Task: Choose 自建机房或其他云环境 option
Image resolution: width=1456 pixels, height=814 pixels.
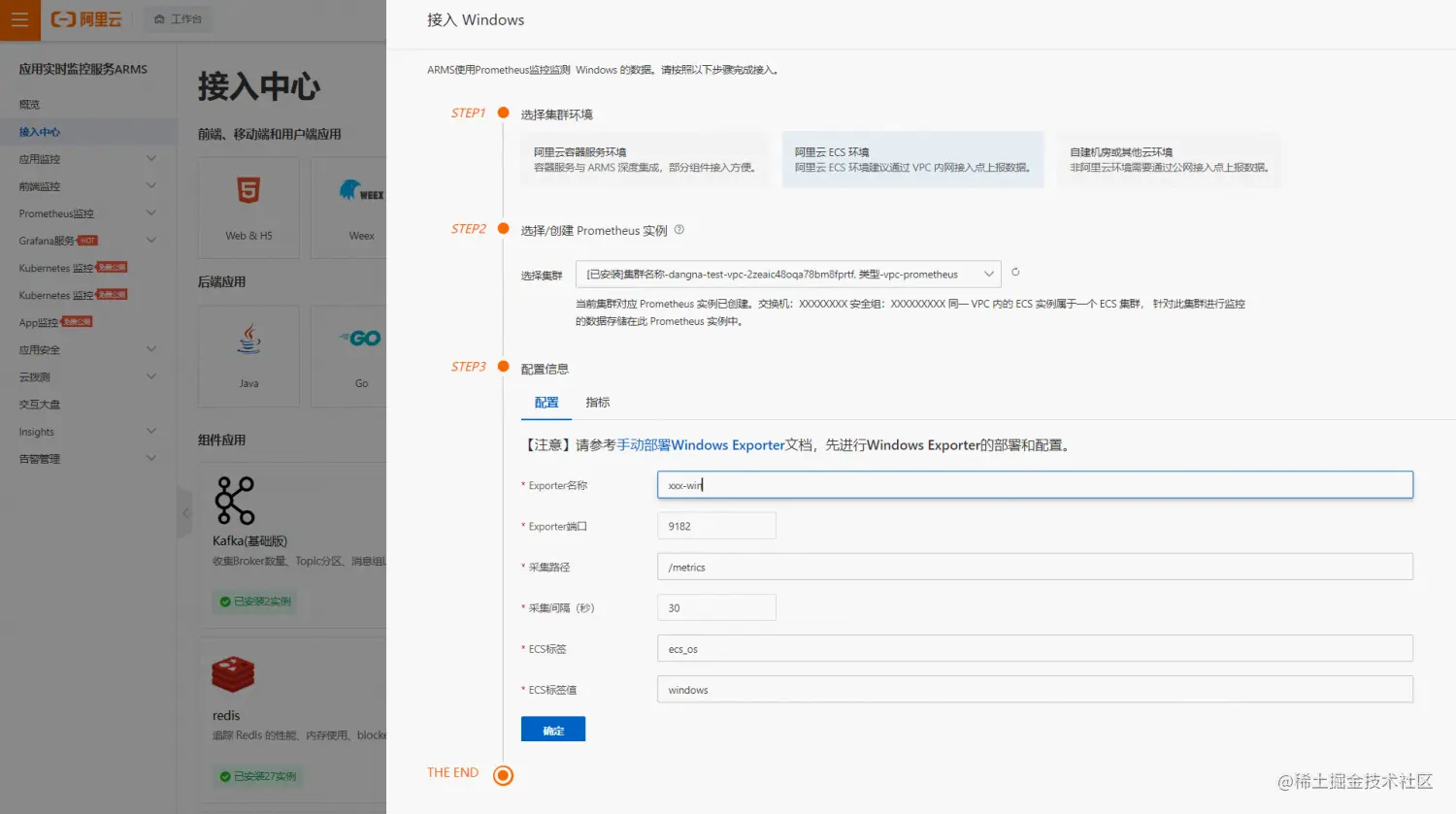Action: [1169, 160]
